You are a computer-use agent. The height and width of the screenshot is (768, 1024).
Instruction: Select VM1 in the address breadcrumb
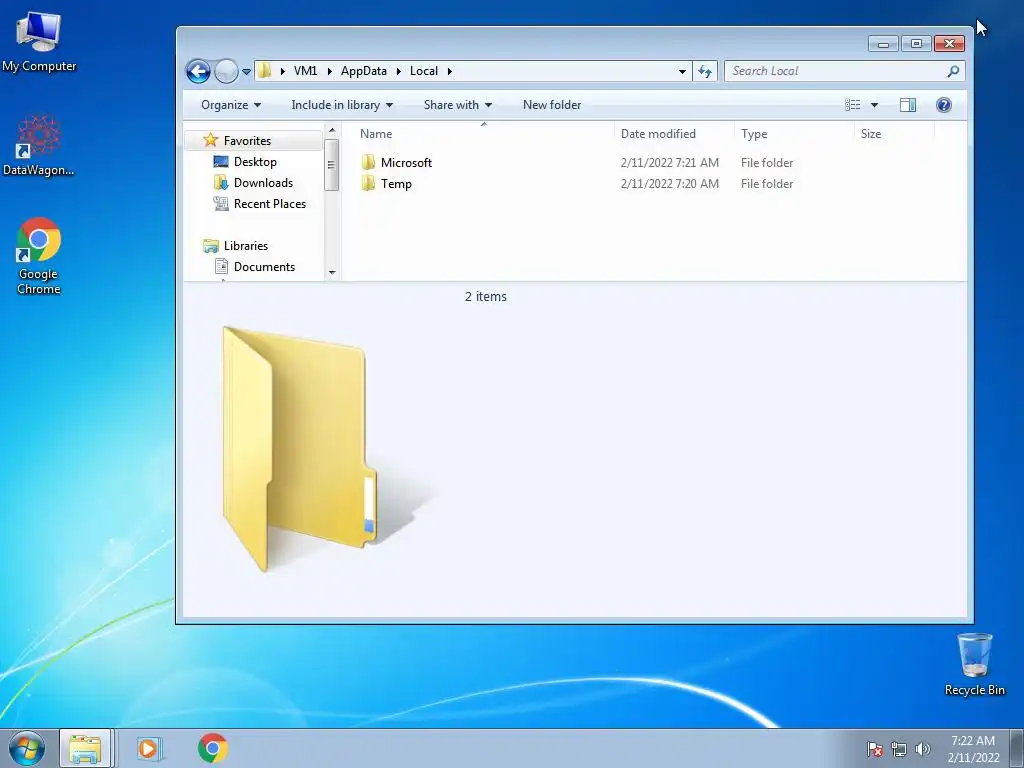(x=305, y=71)
